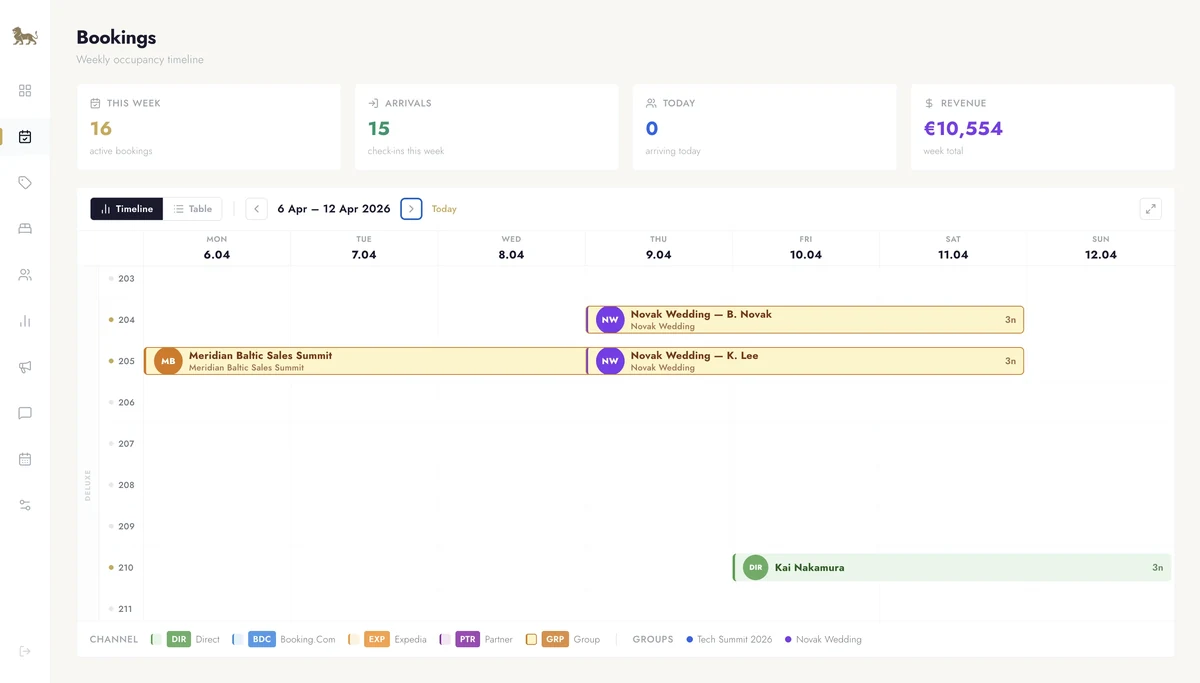Jump to Today
Viewport: 1200px width, 683px height.
pos(444,209)
